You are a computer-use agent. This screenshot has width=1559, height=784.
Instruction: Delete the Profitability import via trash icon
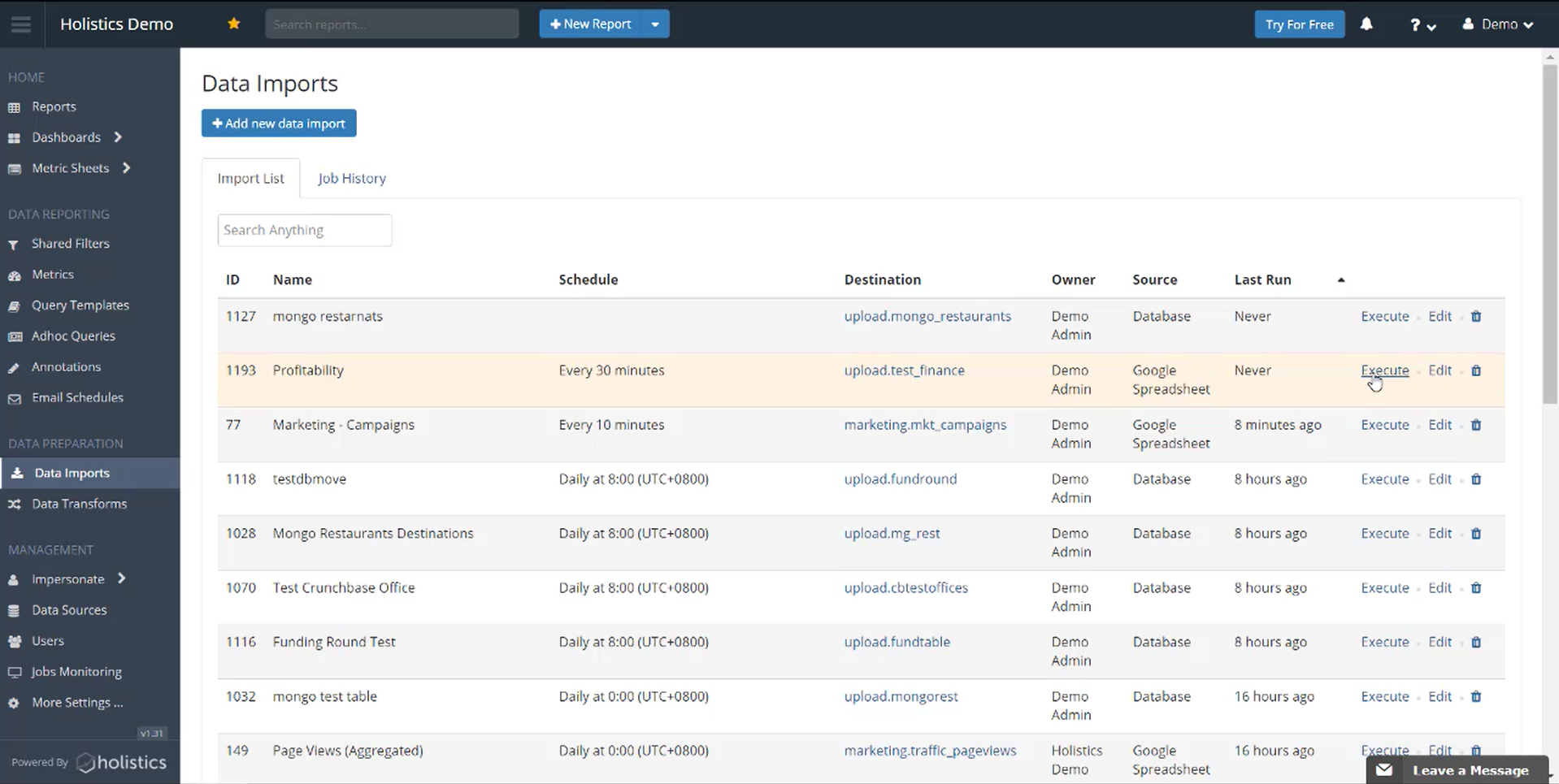tap(1476, 370)
